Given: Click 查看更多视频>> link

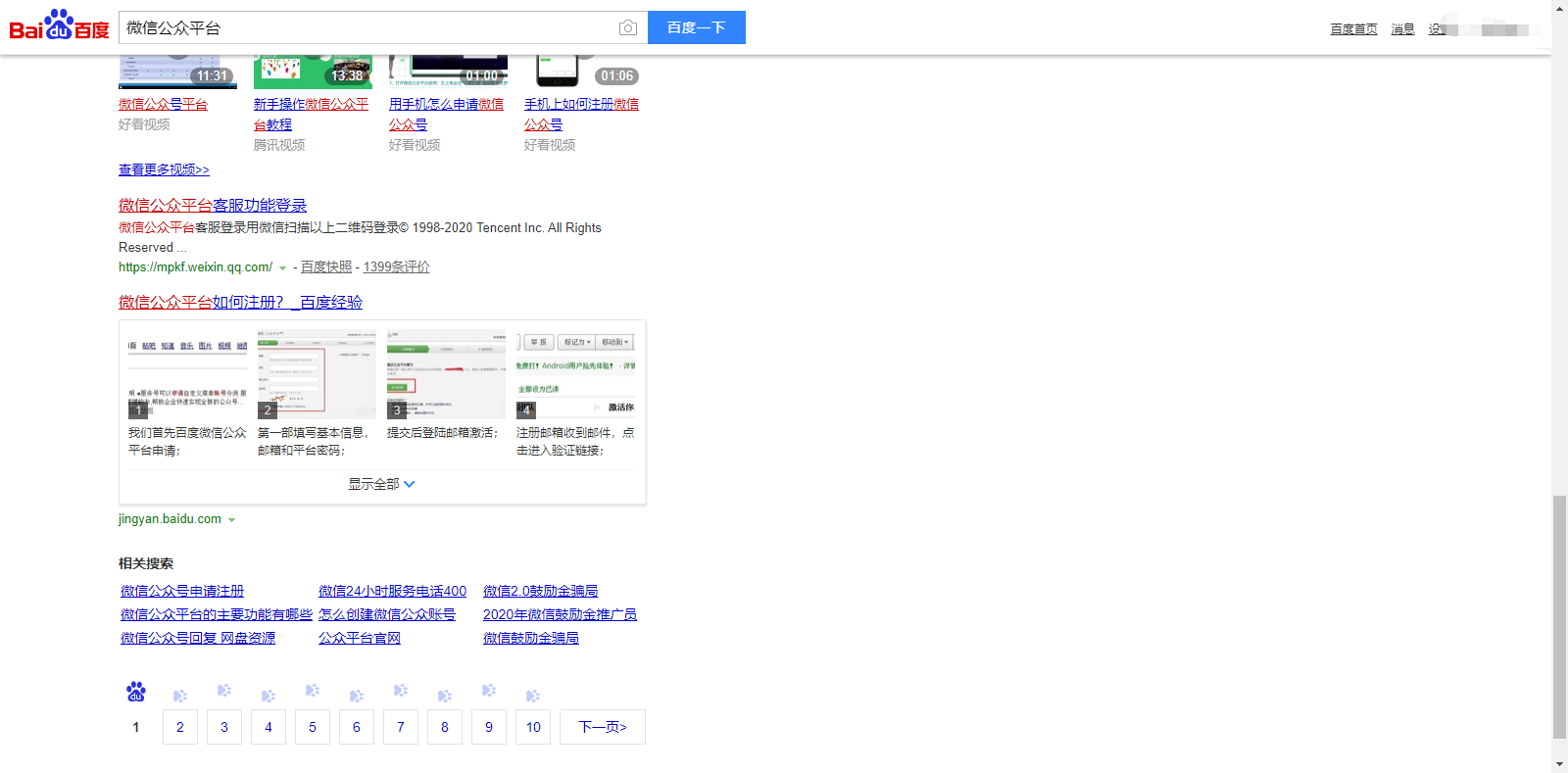Looking at the screenshot, I should [x=164, y=169].
